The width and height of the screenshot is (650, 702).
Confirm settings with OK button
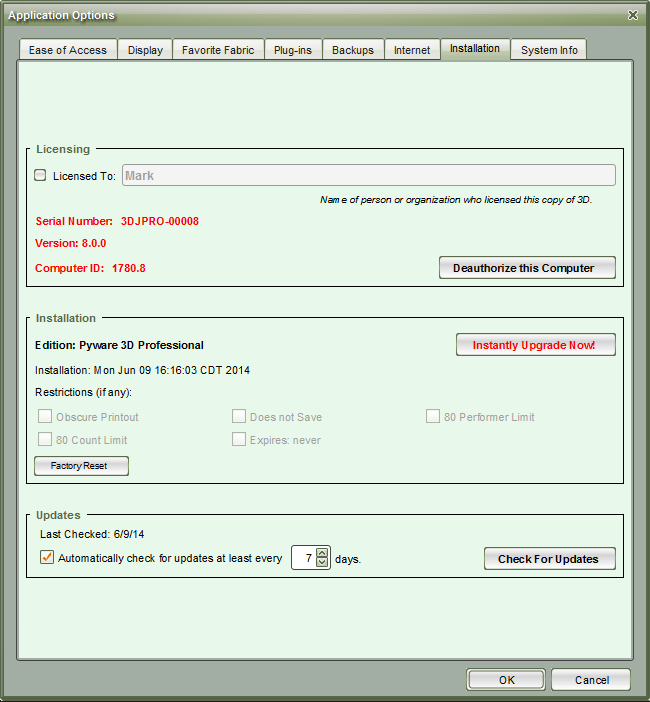506,680
